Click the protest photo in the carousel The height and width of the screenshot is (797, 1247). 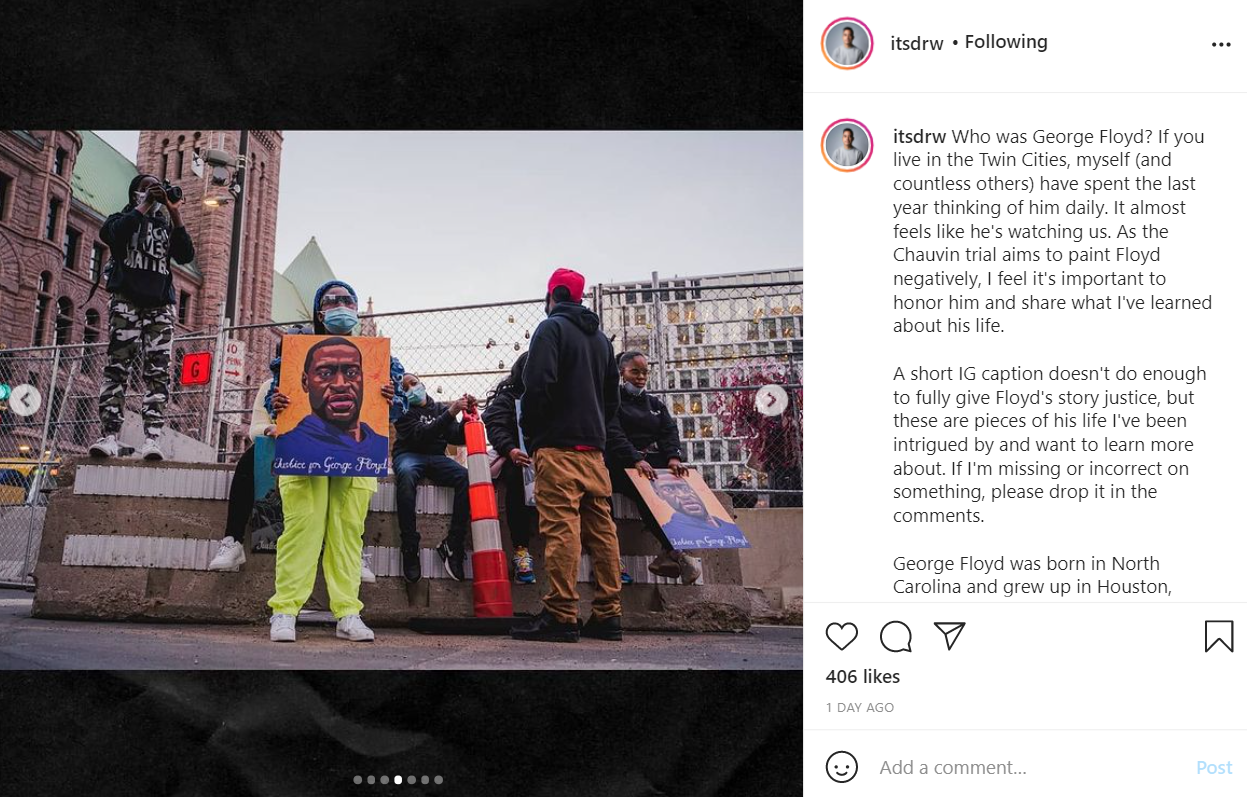pos(401,400)
